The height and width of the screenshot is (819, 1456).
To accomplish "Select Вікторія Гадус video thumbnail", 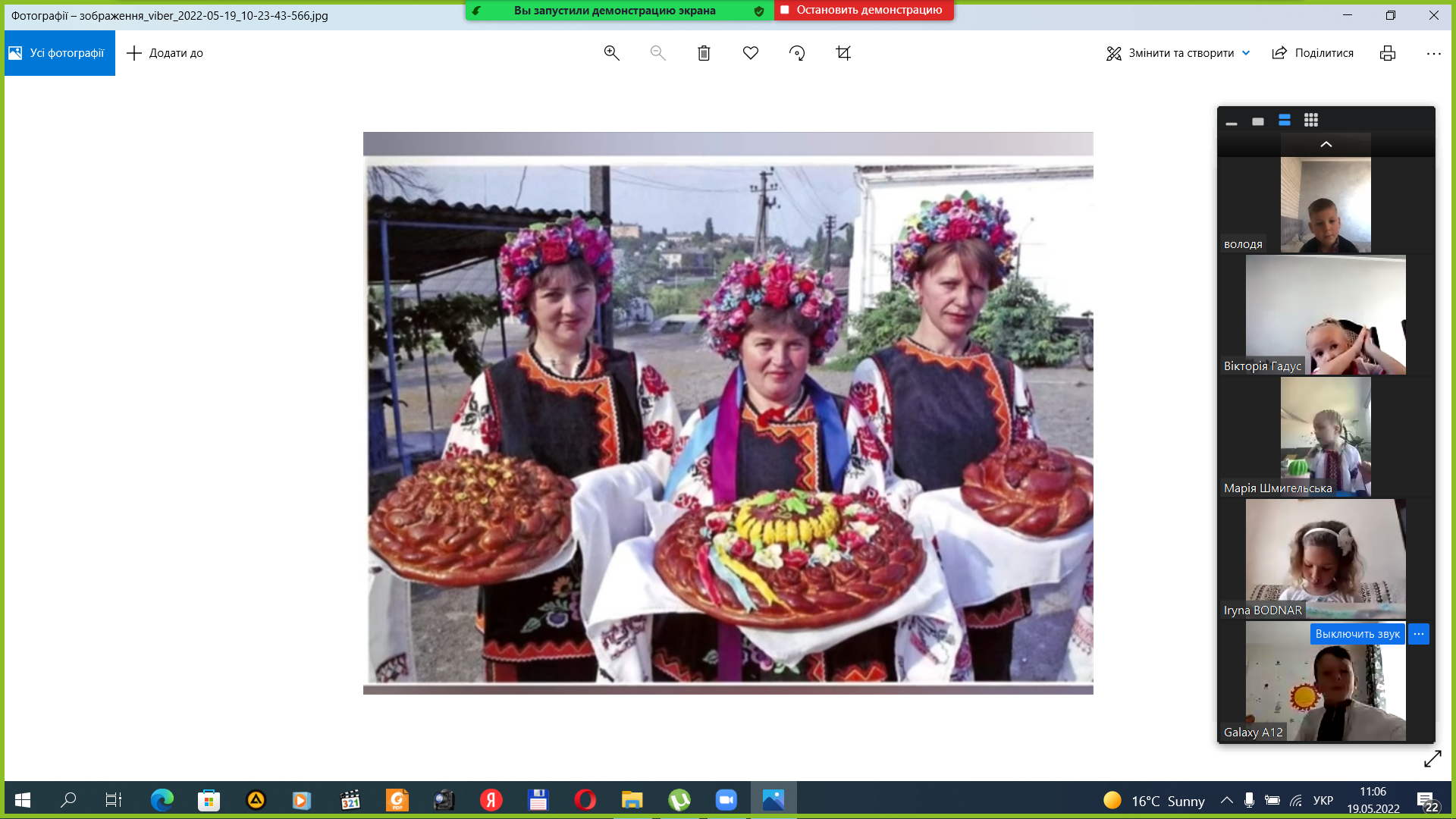I will tap(1326, 315).
